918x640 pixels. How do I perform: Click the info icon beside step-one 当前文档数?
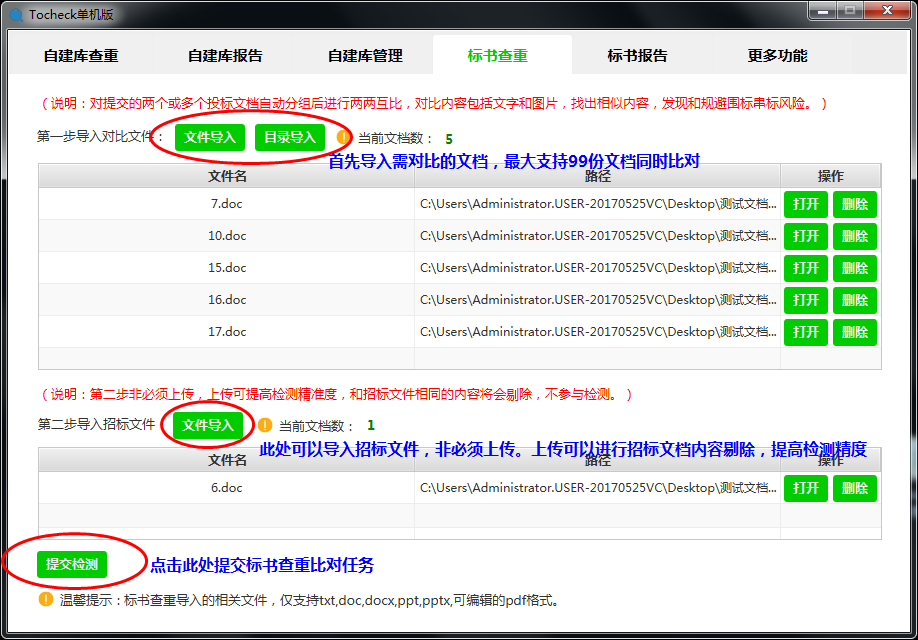343,138
